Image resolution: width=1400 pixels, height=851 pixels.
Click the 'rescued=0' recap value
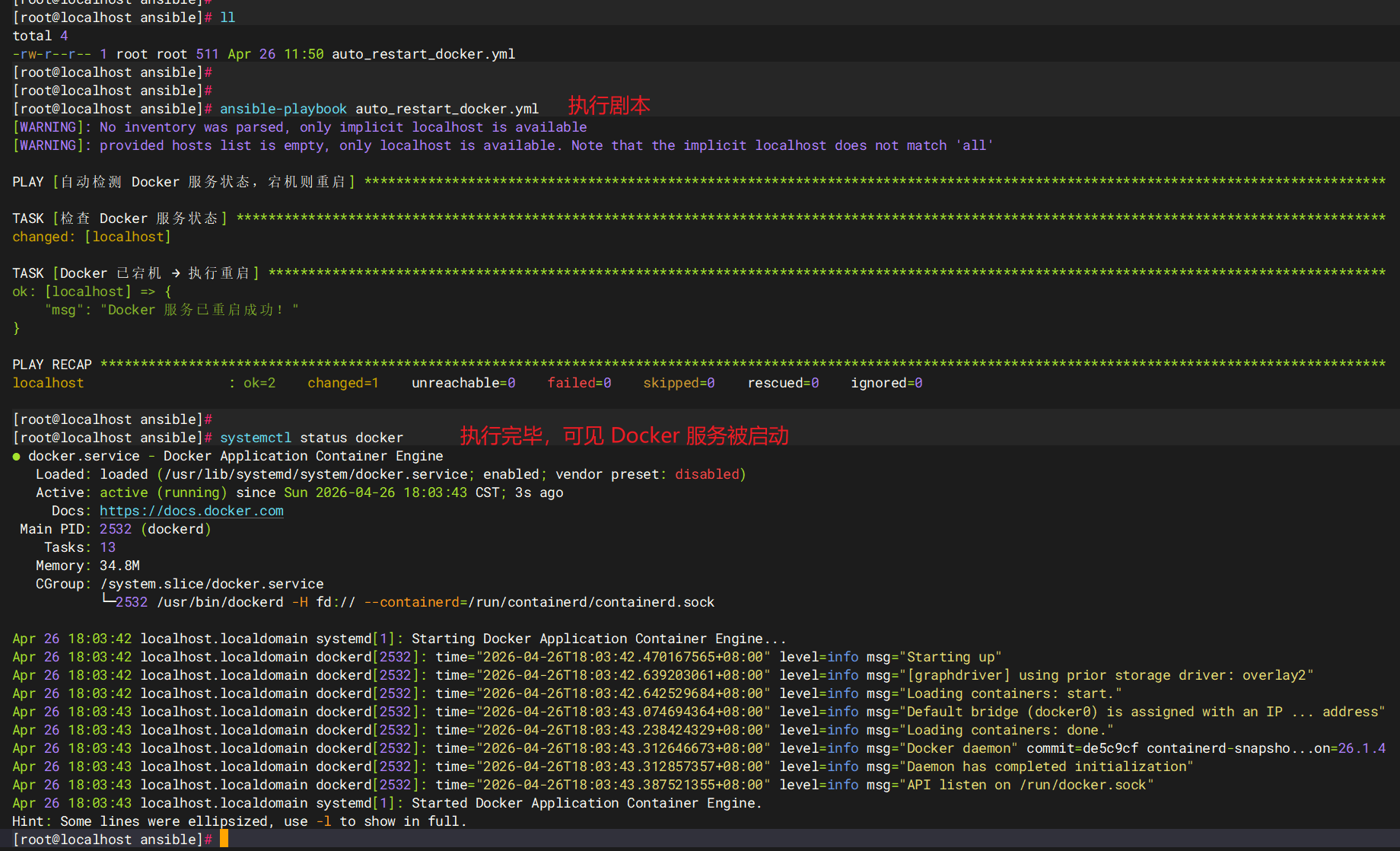(783, 383)
